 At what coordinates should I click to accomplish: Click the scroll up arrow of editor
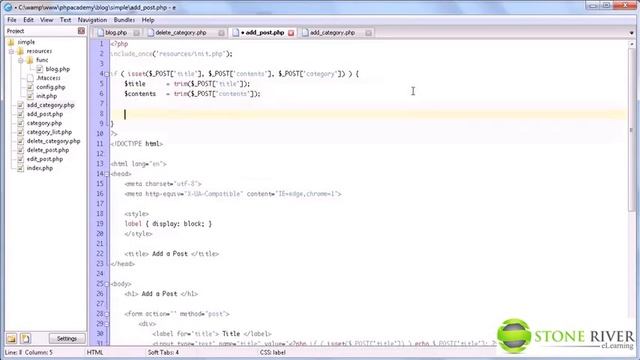[x=631, y=44]
